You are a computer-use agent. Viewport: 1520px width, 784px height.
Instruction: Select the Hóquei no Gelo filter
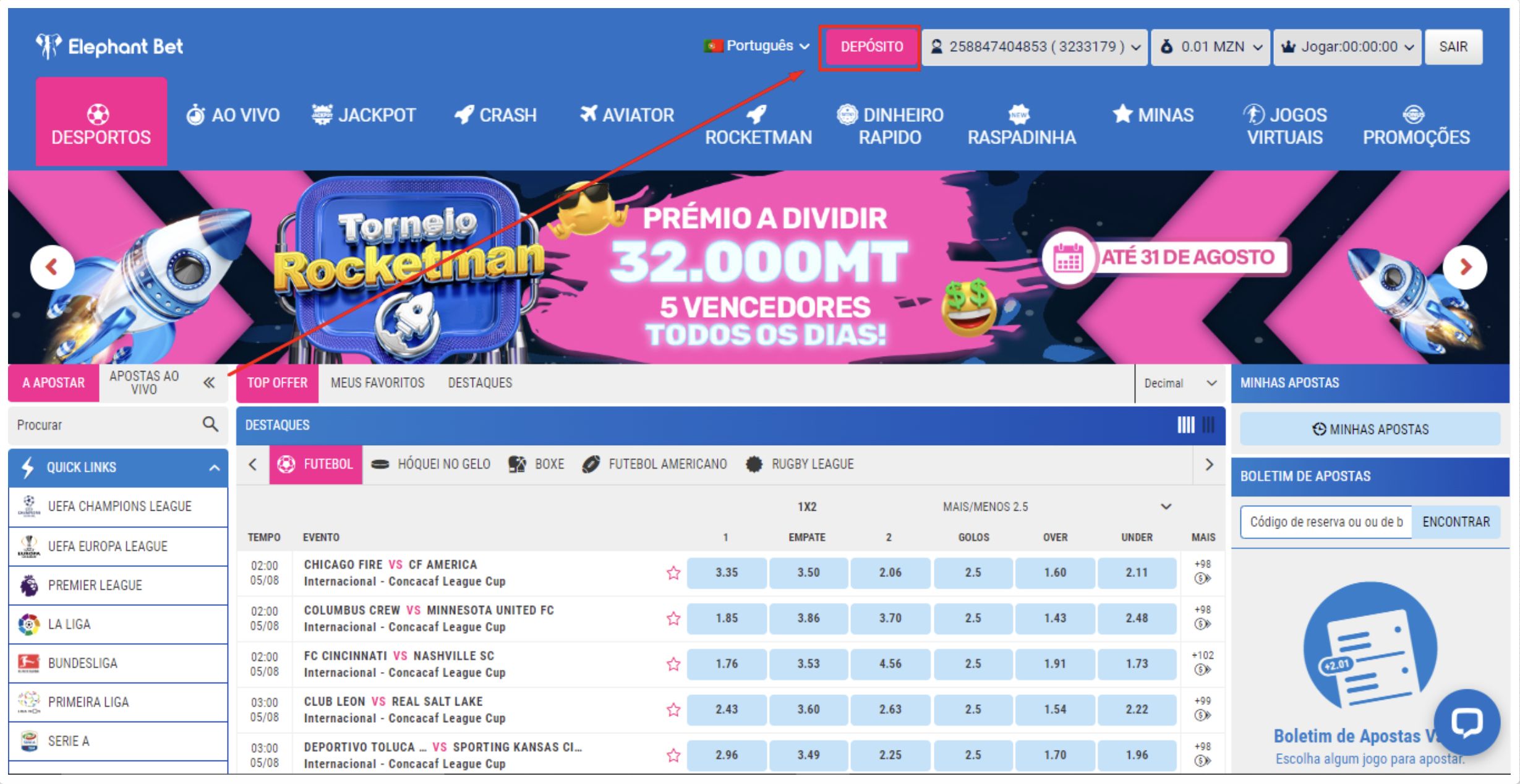[431, 464]
